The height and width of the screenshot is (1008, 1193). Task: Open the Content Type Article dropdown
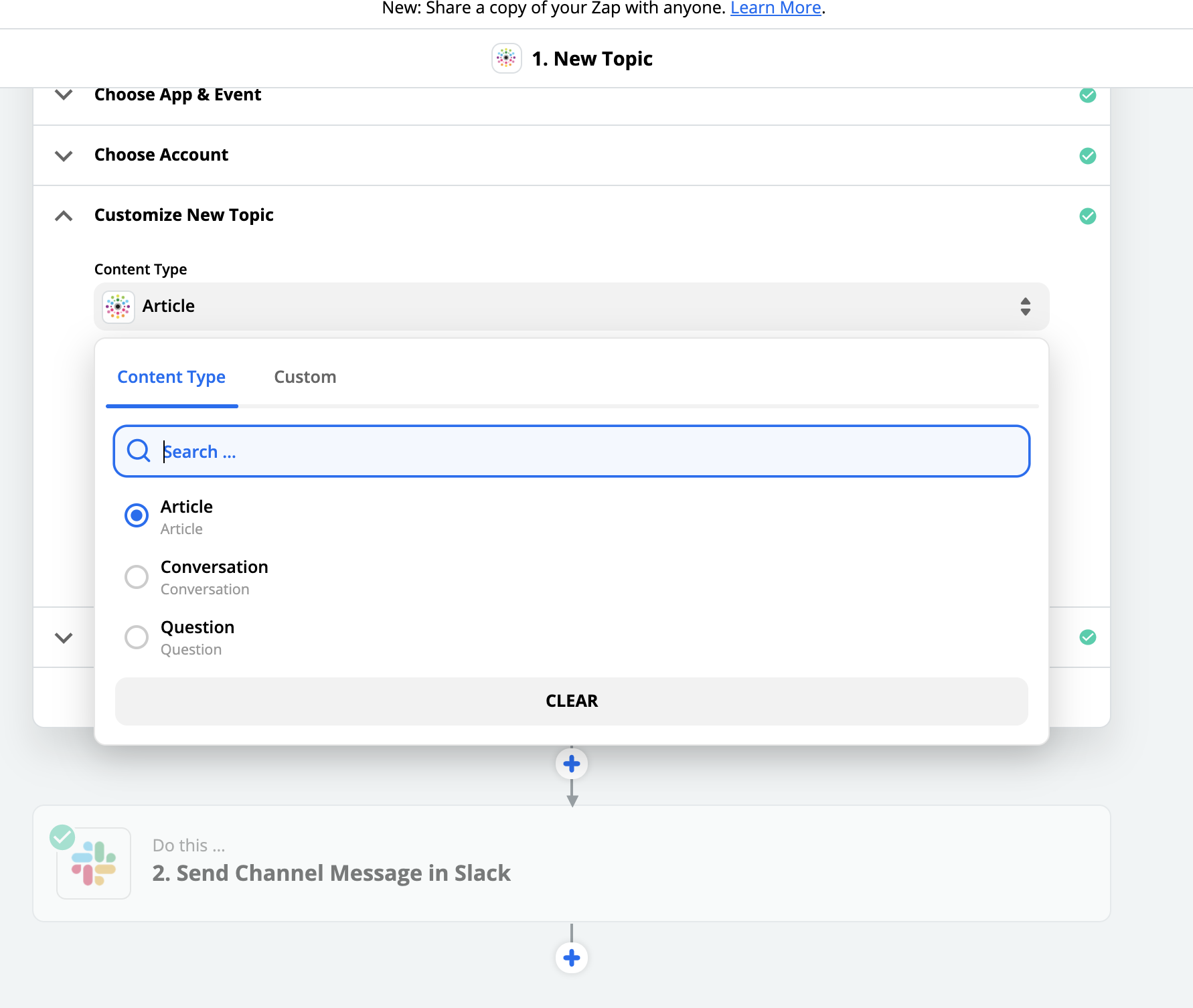click(x=572, y=307)
